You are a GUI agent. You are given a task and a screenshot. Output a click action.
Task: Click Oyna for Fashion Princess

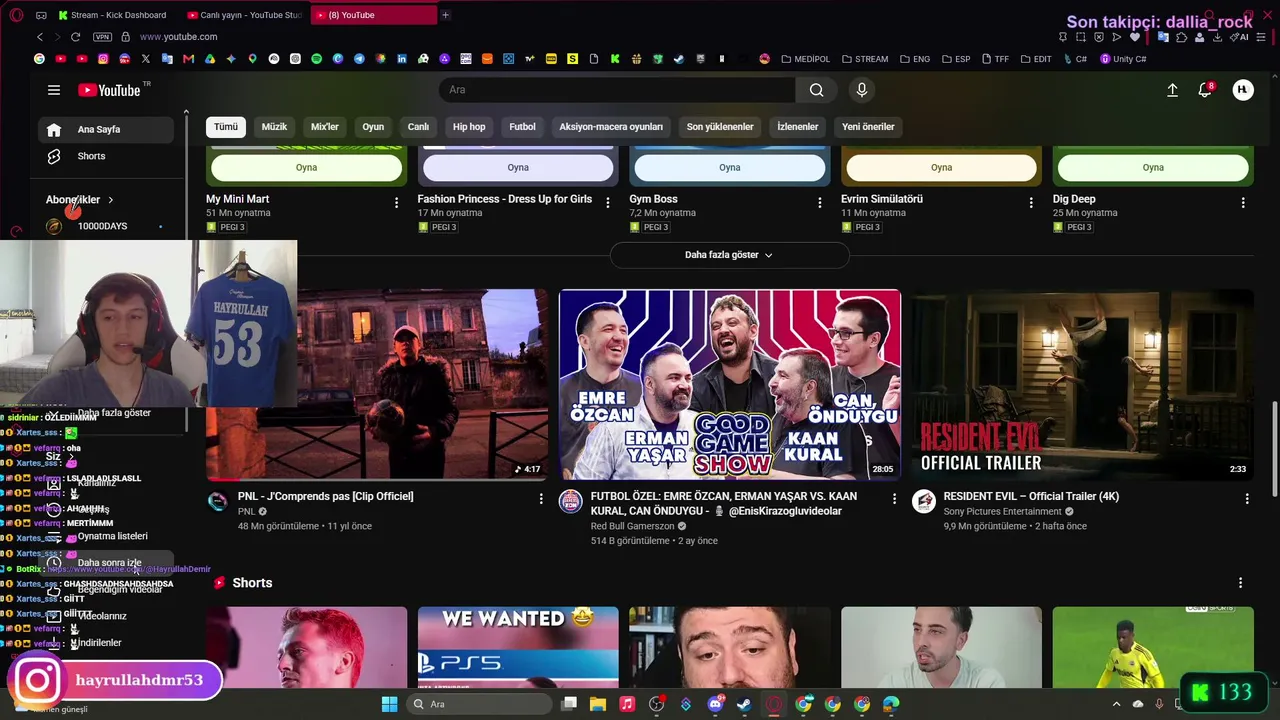coord(518,167)
